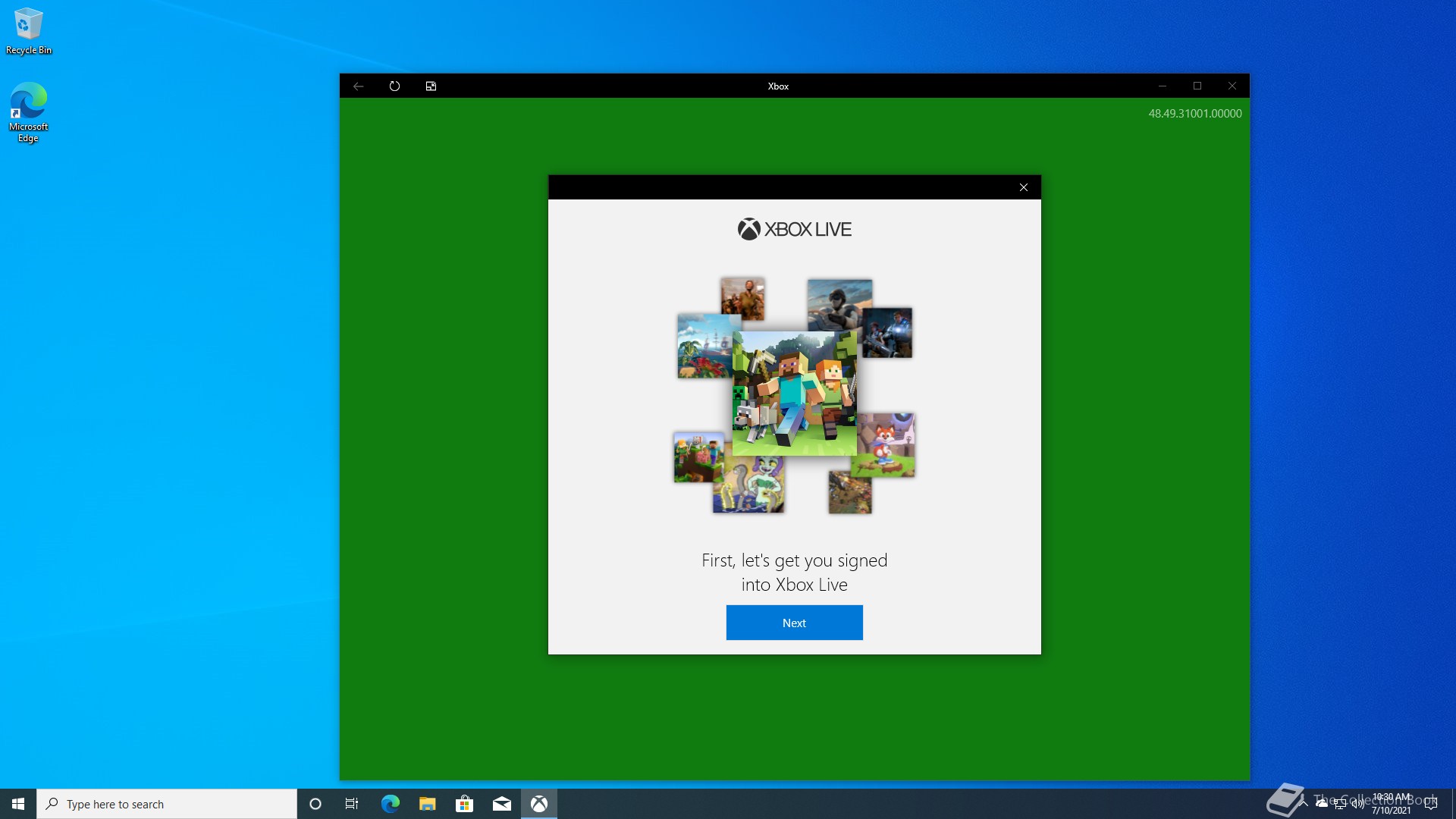Viewport: 1456px width, 819px height.
Task: Click the Sea of Thieves ship thumbnail
Action: click(x=704, y=347)
